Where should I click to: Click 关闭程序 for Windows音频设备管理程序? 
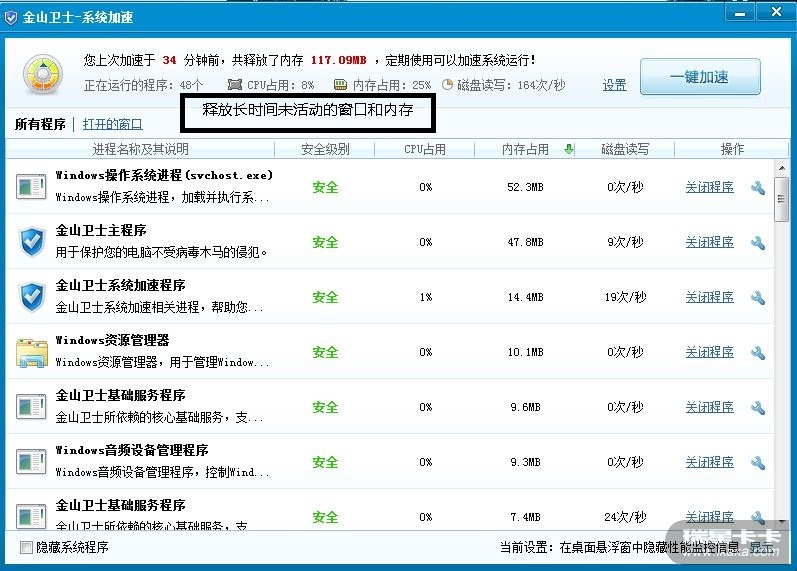coord(710,462)
